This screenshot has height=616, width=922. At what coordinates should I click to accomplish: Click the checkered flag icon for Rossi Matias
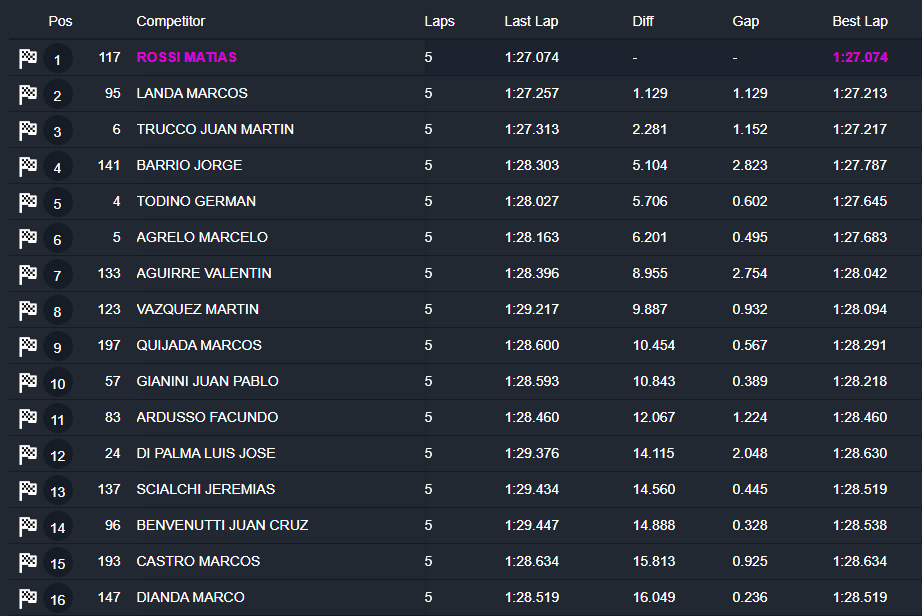(28, 58)
